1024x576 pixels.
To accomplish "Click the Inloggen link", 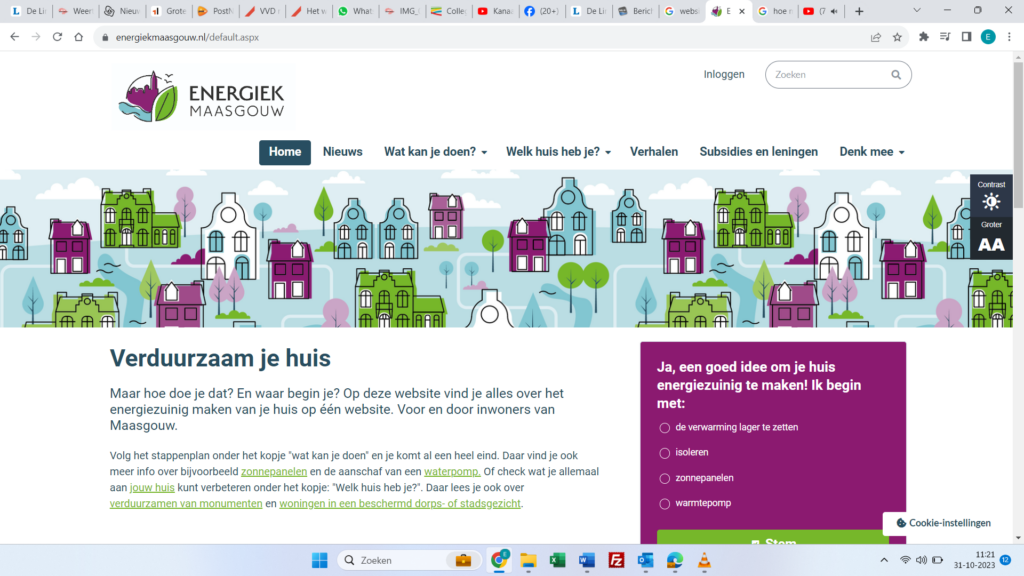I will tap(724, 74).
